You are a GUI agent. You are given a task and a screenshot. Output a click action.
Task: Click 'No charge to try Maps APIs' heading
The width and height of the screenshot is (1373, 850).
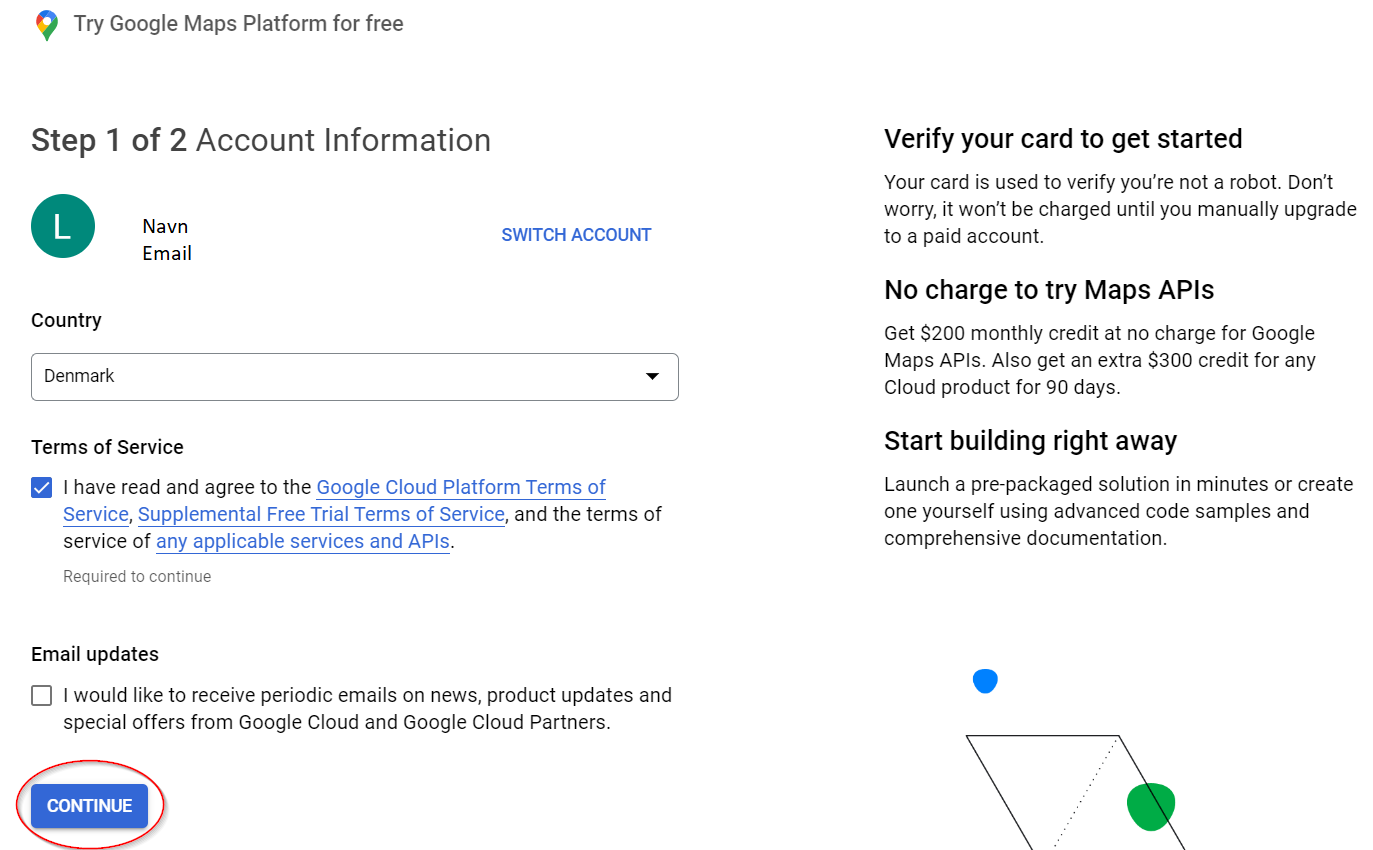click(1049, 290)
